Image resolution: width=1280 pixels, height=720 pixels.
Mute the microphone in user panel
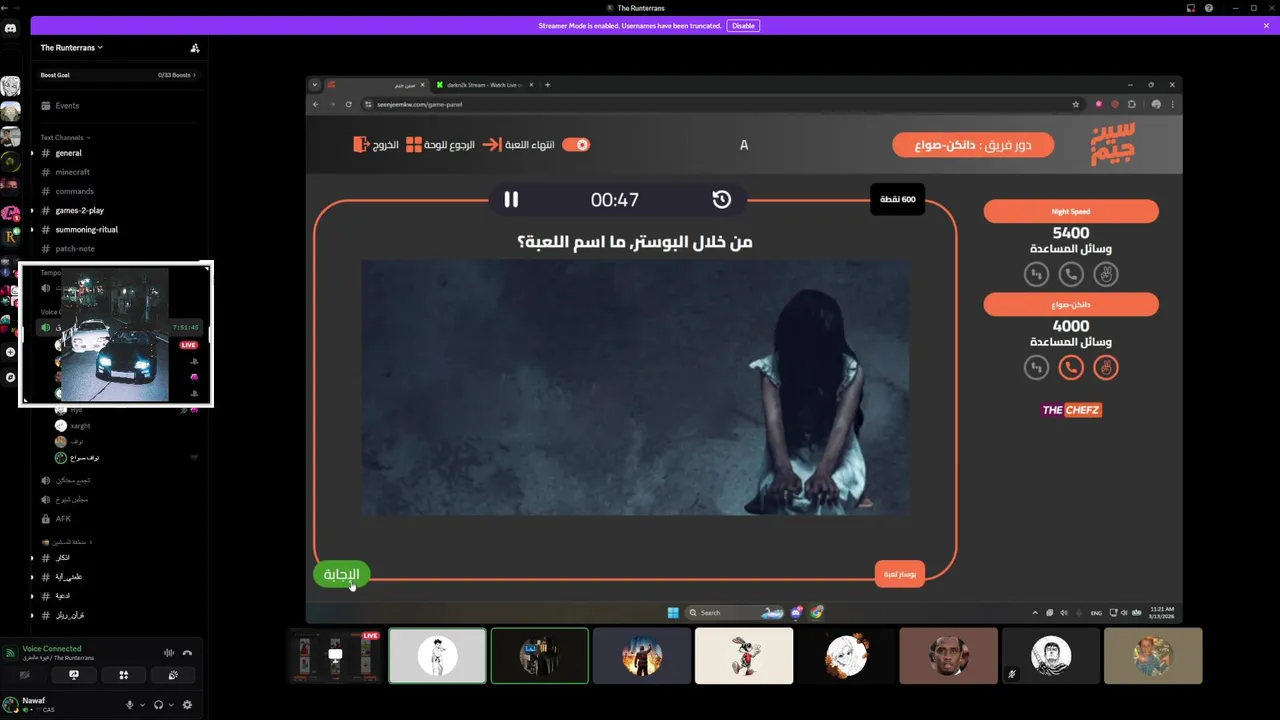pos(129,705)
